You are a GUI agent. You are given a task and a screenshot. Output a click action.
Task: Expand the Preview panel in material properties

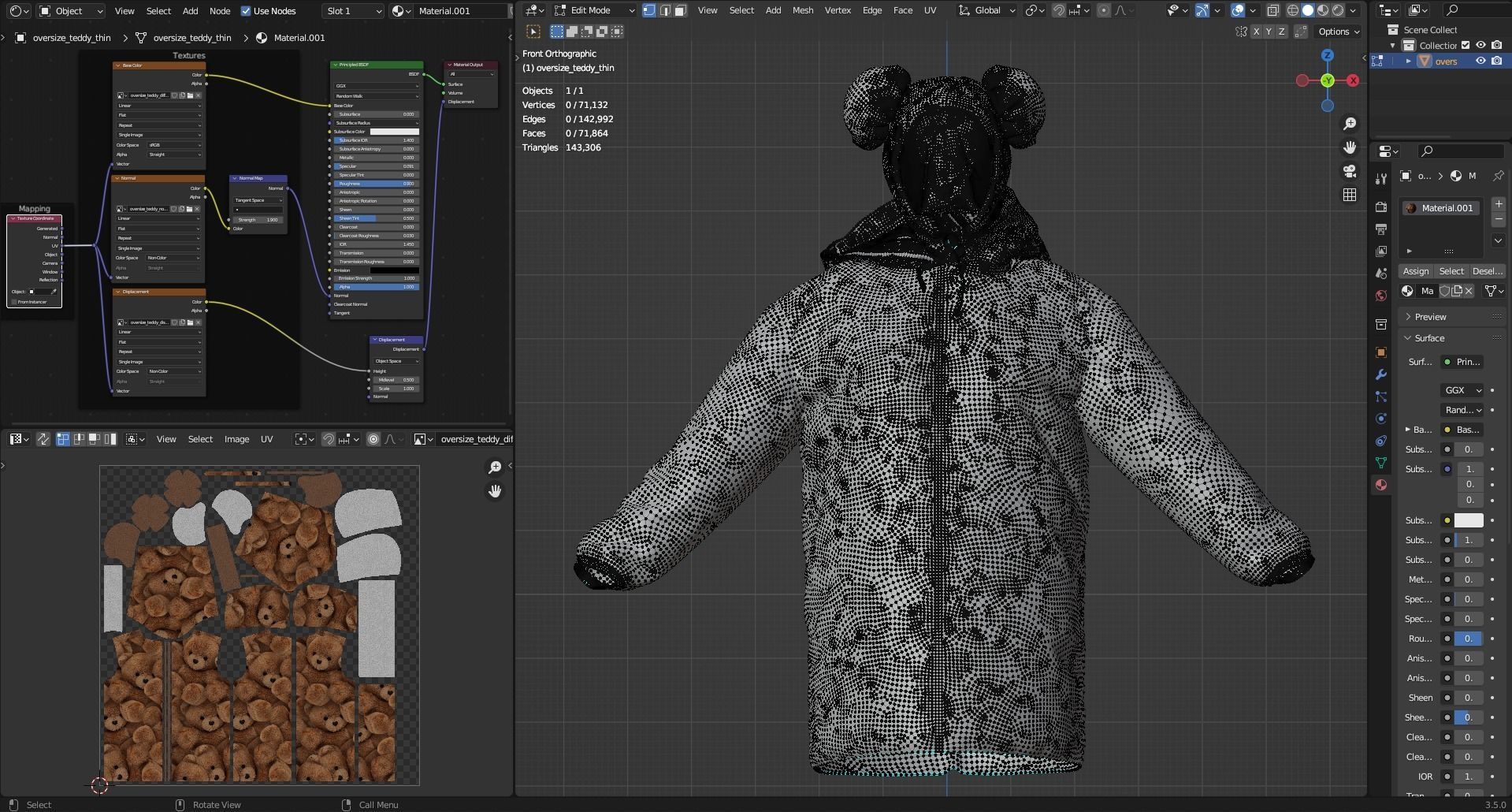pyautogui.click(x=1430, y=317)
